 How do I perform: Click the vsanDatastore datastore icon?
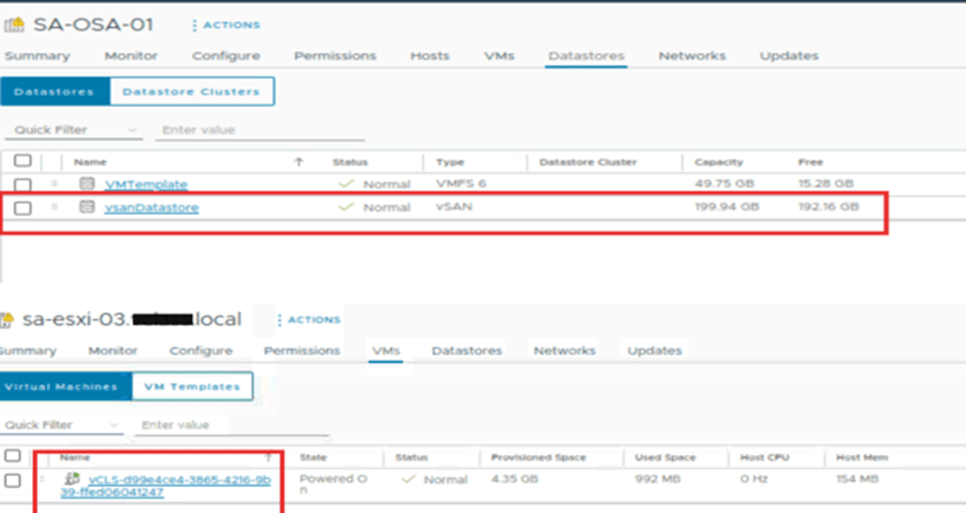[87, 207]
